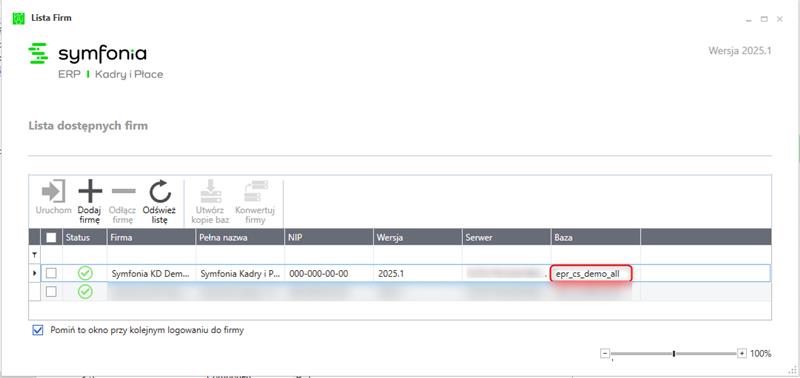Toggle the select-all checkbox in header
The height and width of the screenshot is (378, 800).
(x=52, y=237)
